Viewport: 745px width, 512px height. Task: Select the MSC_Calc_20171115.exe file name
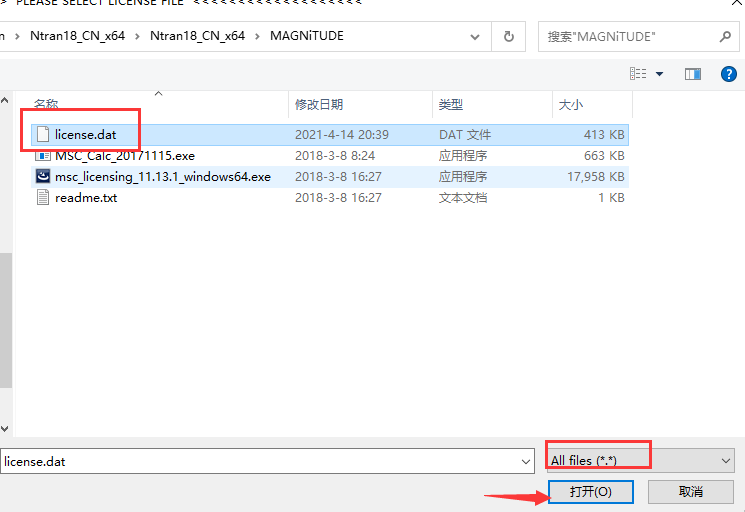125,156
